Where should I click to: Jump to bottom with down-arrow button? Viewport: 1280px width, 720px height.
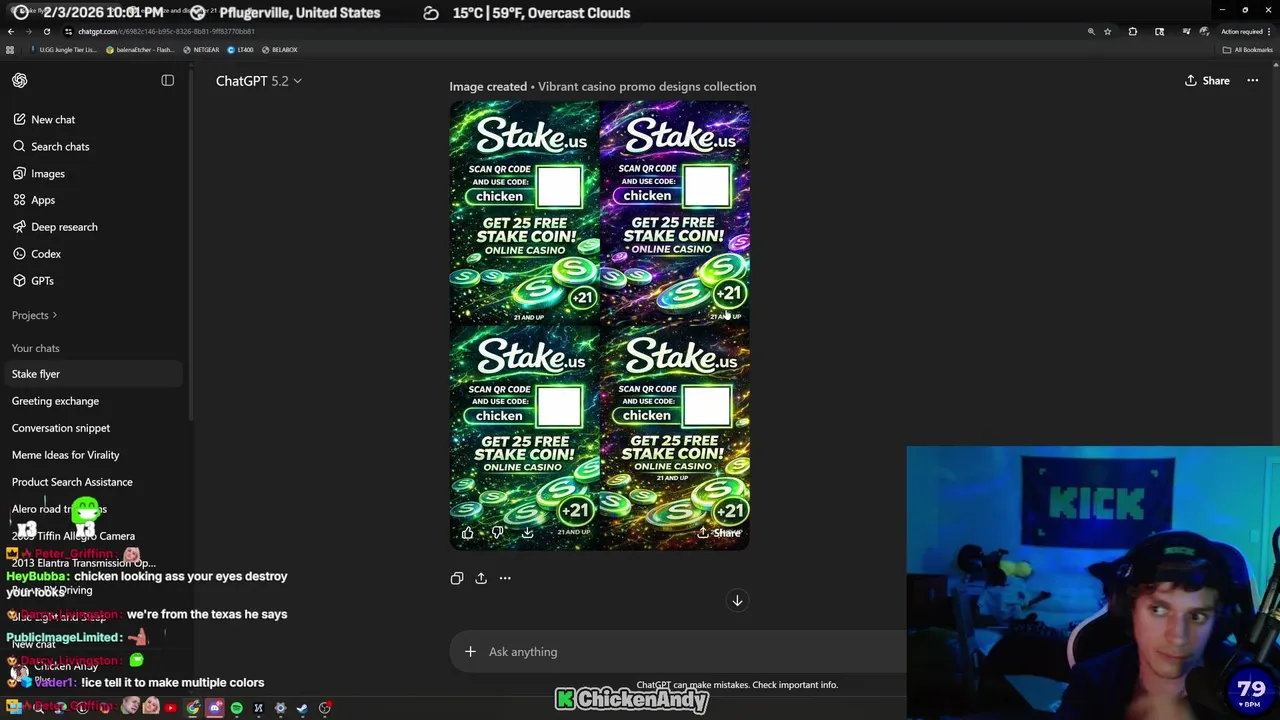(737, 601)
